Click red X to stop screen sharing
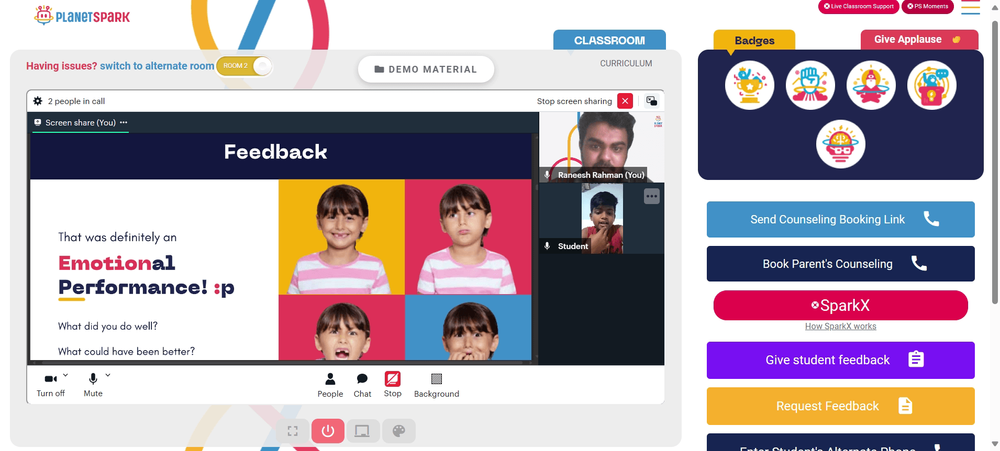Image resolution: width=1000 pixels, height=451 pixels. click(x=625, y=101)
